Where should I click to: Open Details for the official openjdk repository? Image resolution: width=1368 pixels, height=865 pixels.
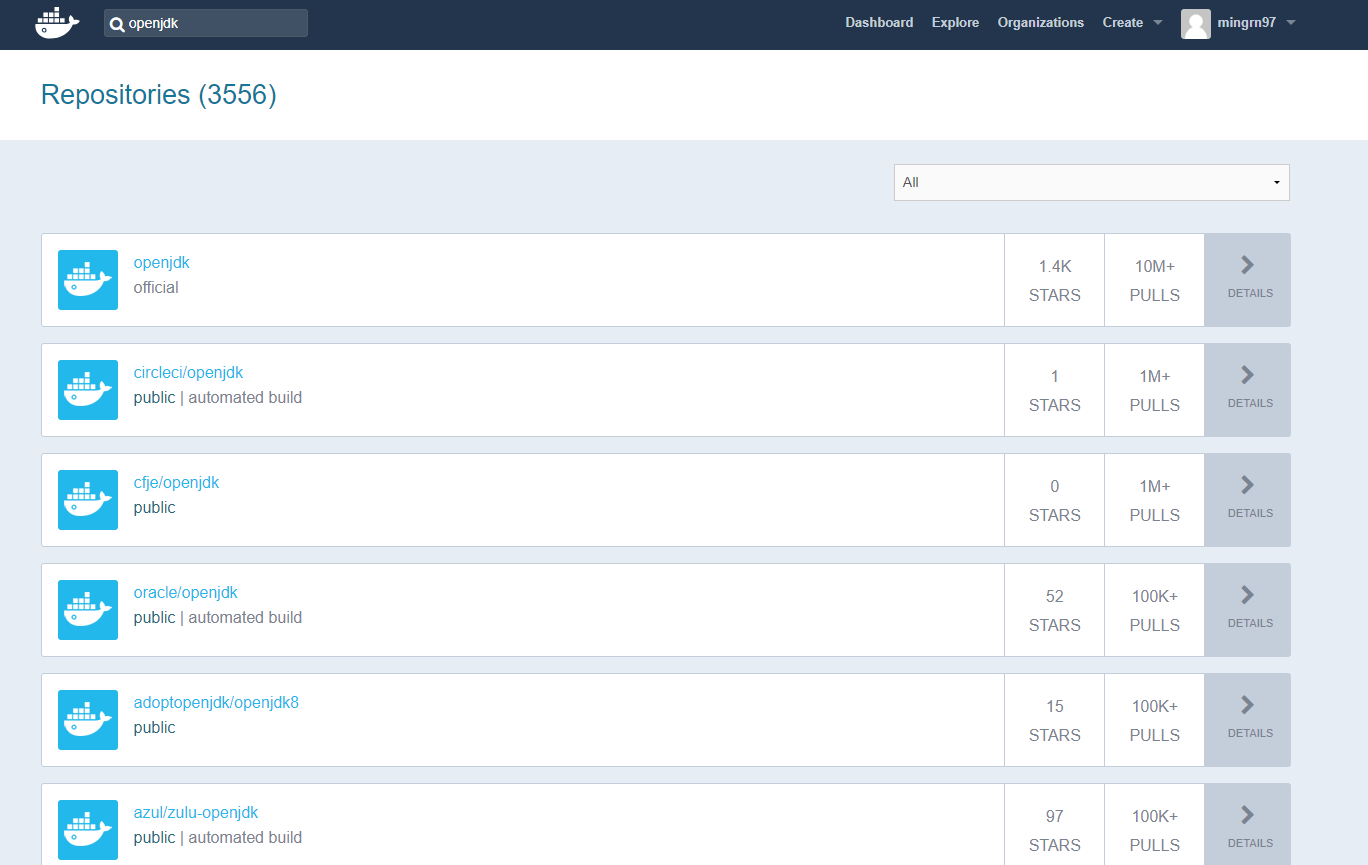(1247, 280)
